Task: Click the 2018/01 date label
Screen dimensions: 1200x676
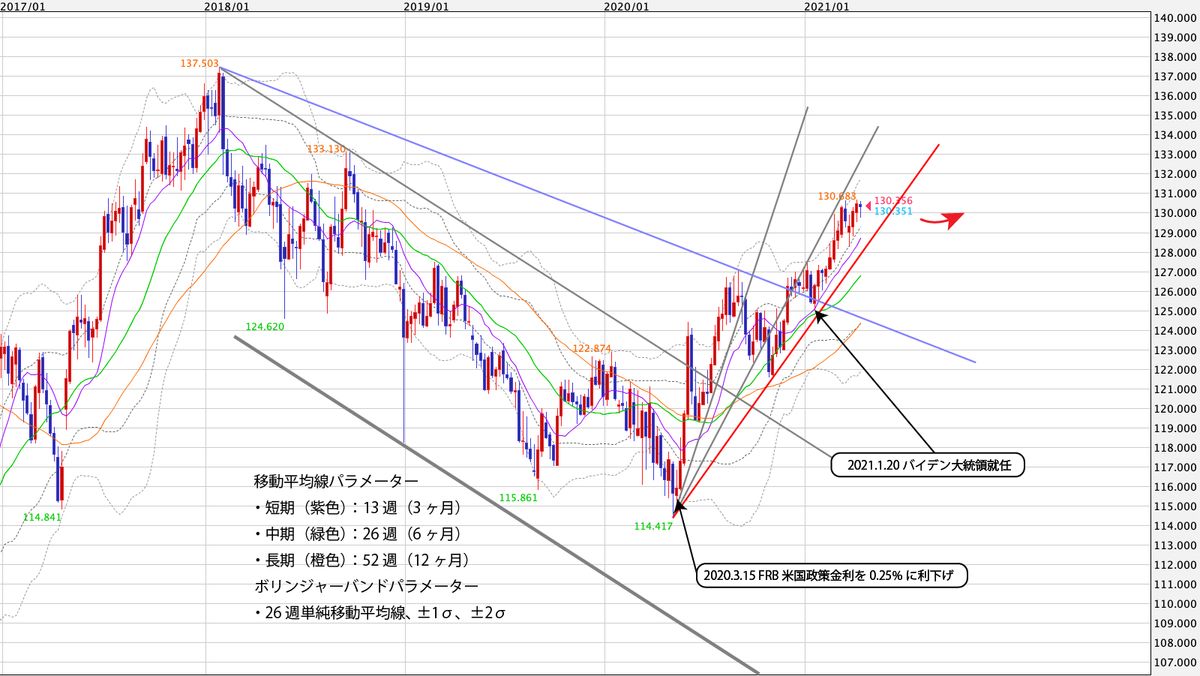Action: pyautogui.click(x=226, y=6)
